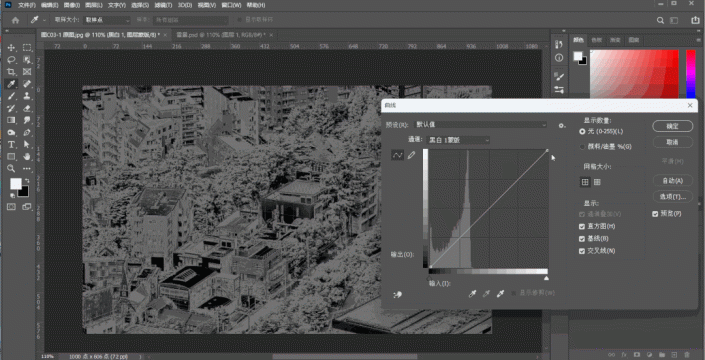Click the Auto (A) button in Curves
Screen dimensions: 705x360
(672, 181)
